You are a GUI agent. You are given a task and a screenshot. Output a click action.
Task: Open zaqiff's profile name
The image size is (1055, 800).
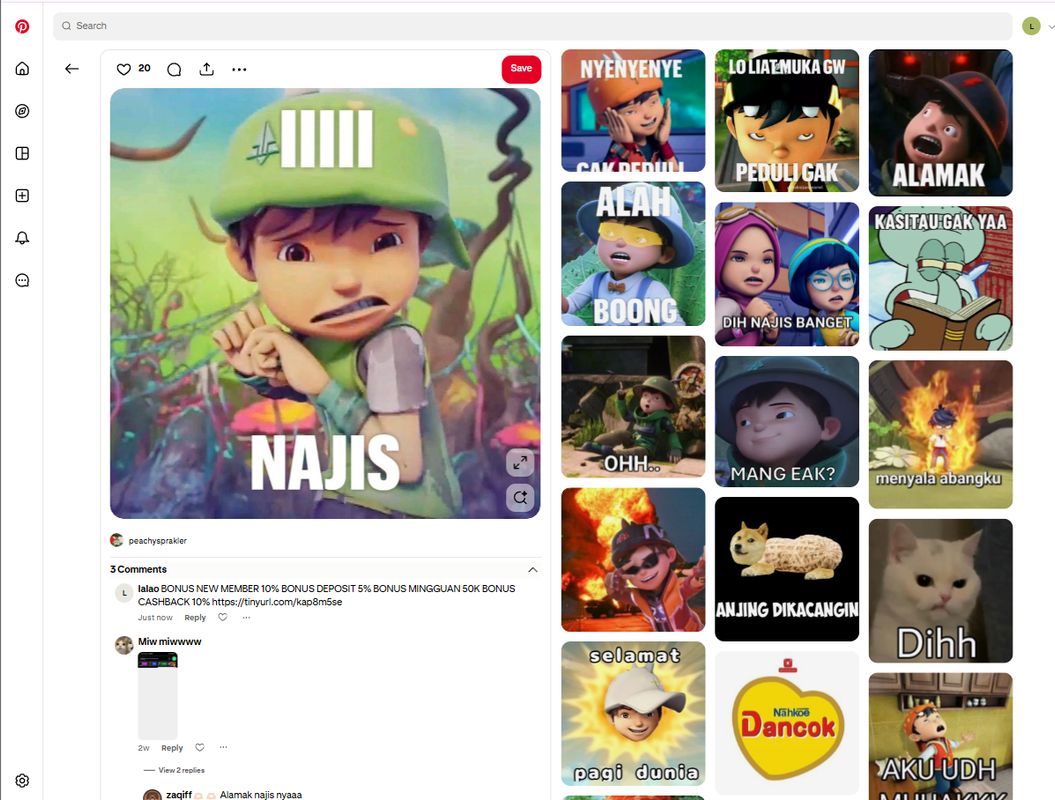(179, 795)
